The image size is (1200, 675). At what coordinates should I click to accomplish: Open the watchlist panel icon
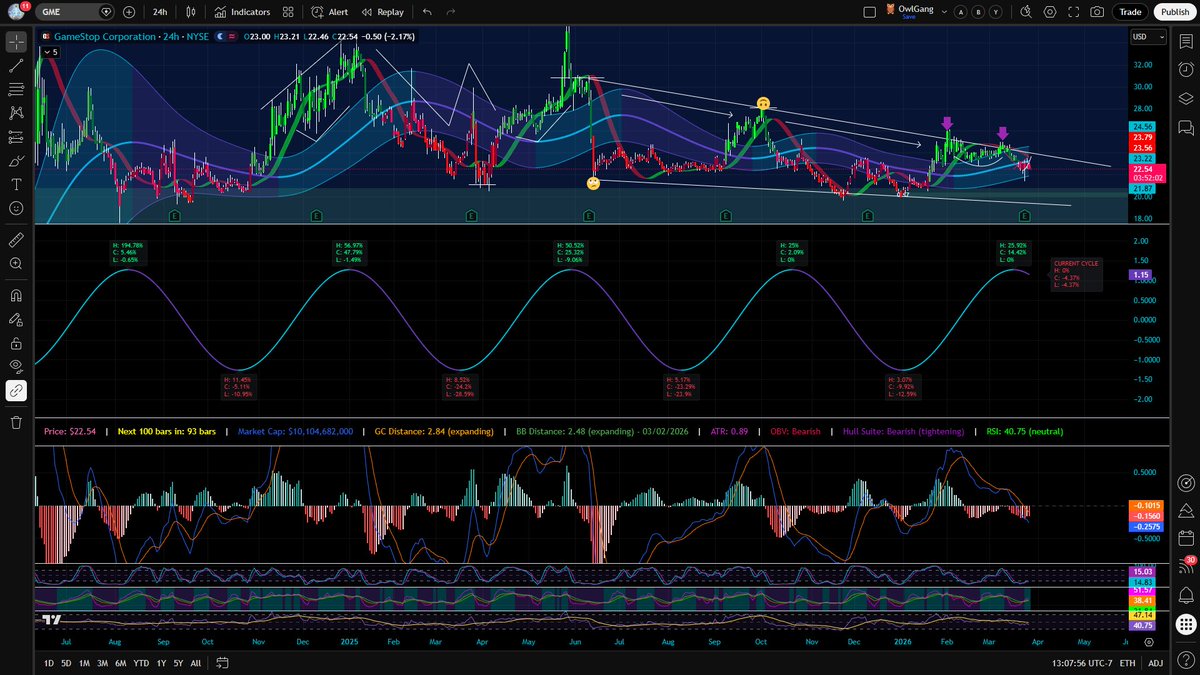tap(1186, 40)
